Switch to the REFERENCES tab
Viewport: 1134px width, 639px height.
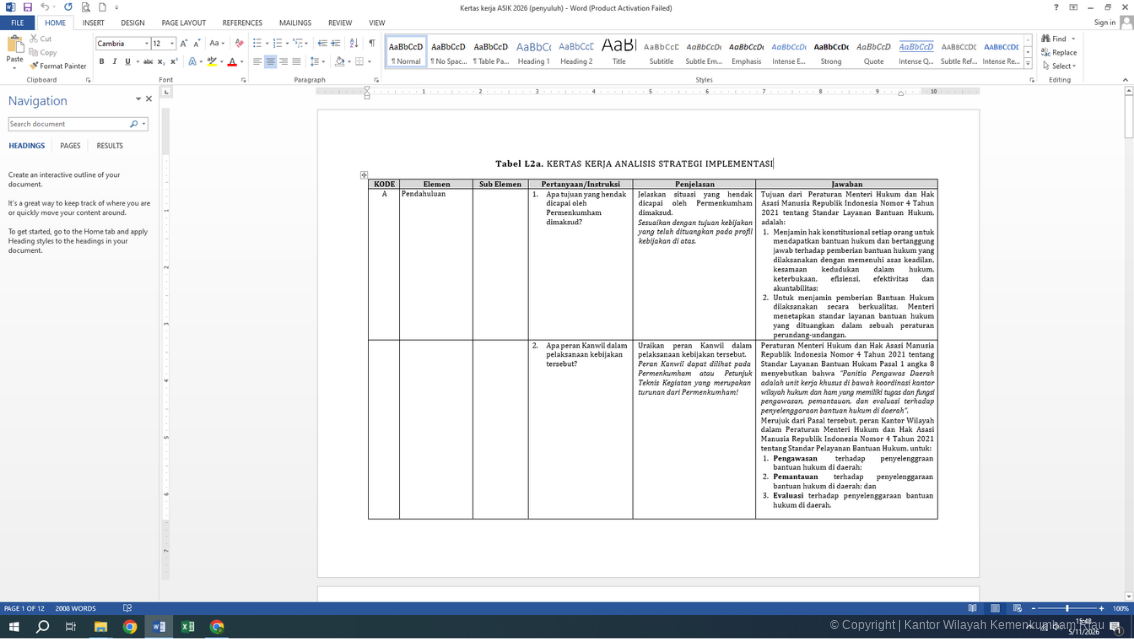[x=242, y=23]
